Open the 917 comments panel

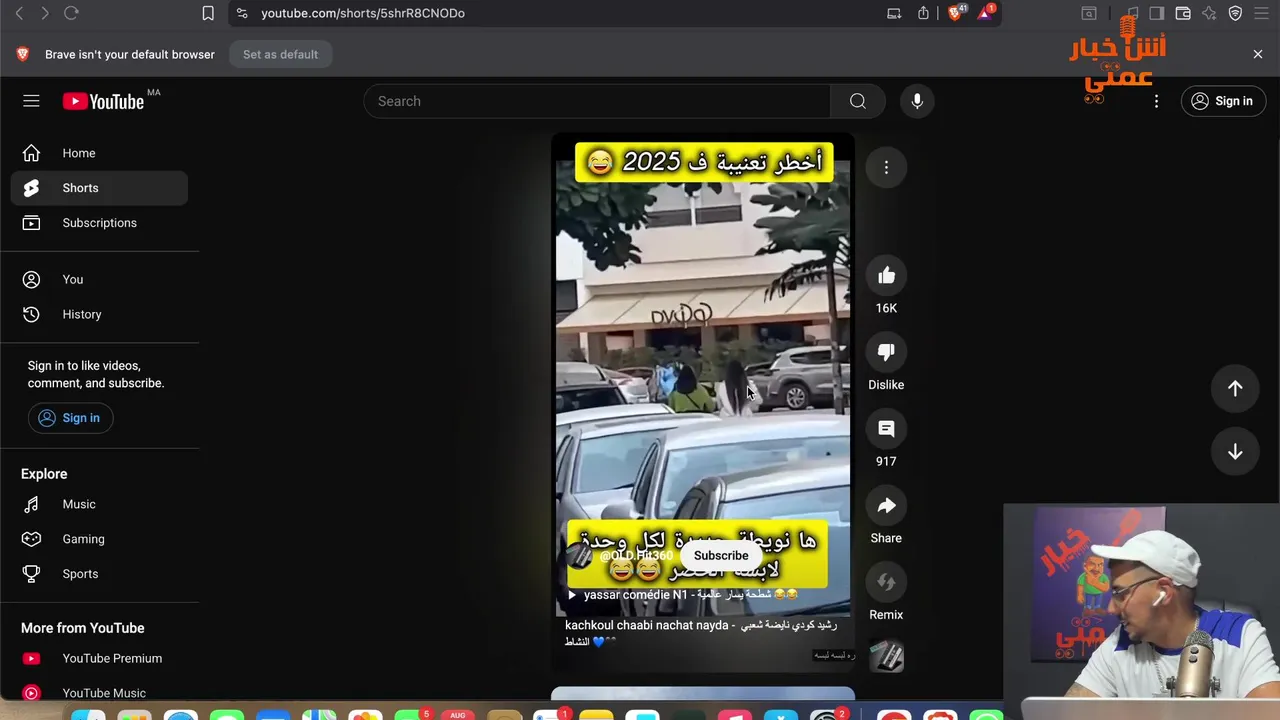click(886, 429)
